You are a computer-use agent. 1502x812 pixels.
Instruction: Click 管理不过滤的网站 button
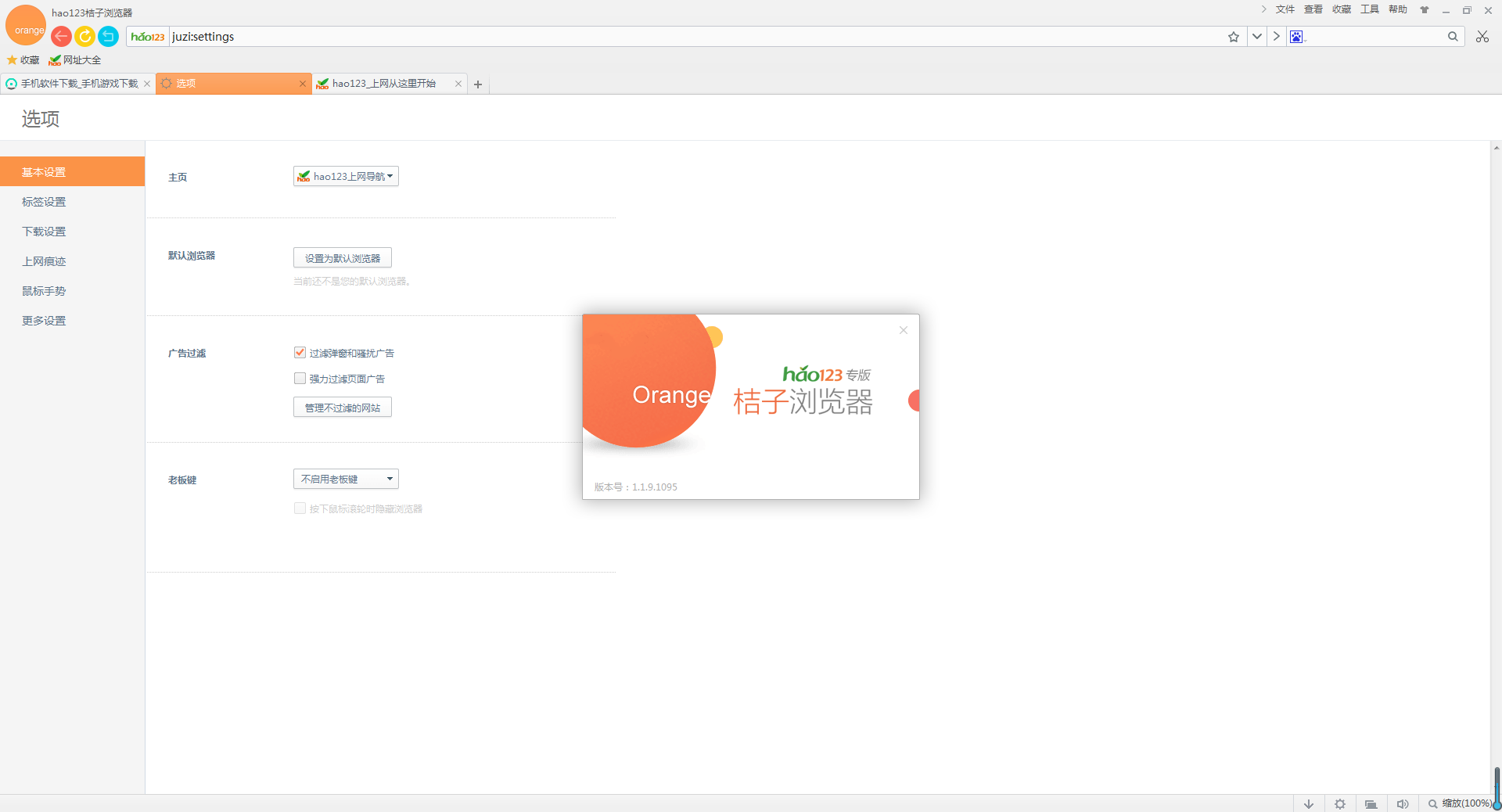(x=343, y=407)
